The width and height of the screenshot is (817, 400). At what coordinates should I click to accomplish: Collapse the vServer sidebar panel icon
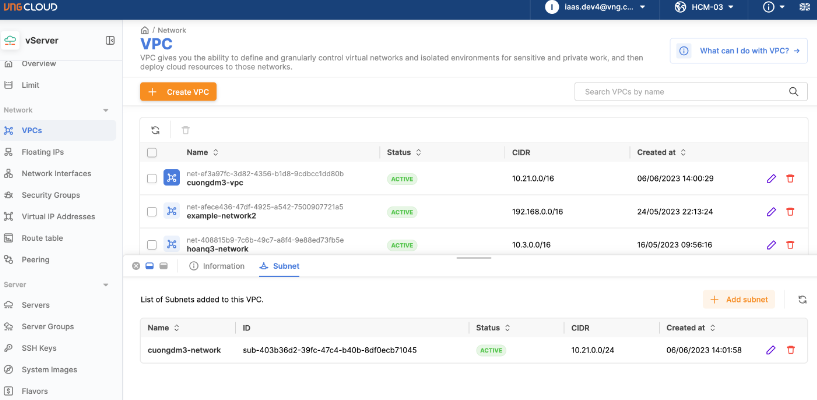[x=110, y=40]
